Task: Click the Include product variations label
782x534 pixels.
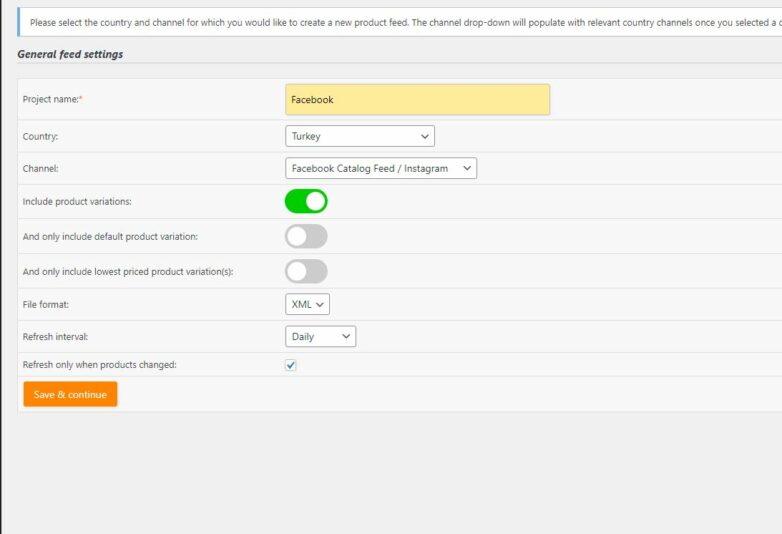Action: (77, 202)
